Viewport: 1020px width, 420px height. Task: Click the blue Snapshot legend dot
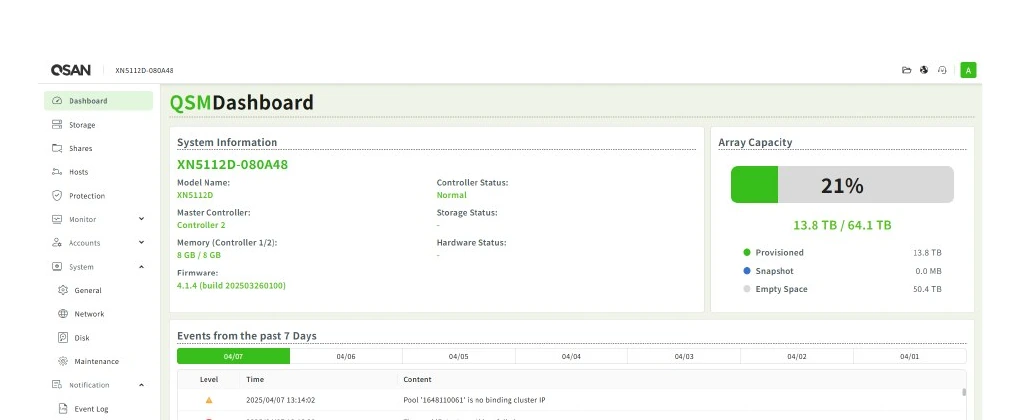click(x=747, y=270)
